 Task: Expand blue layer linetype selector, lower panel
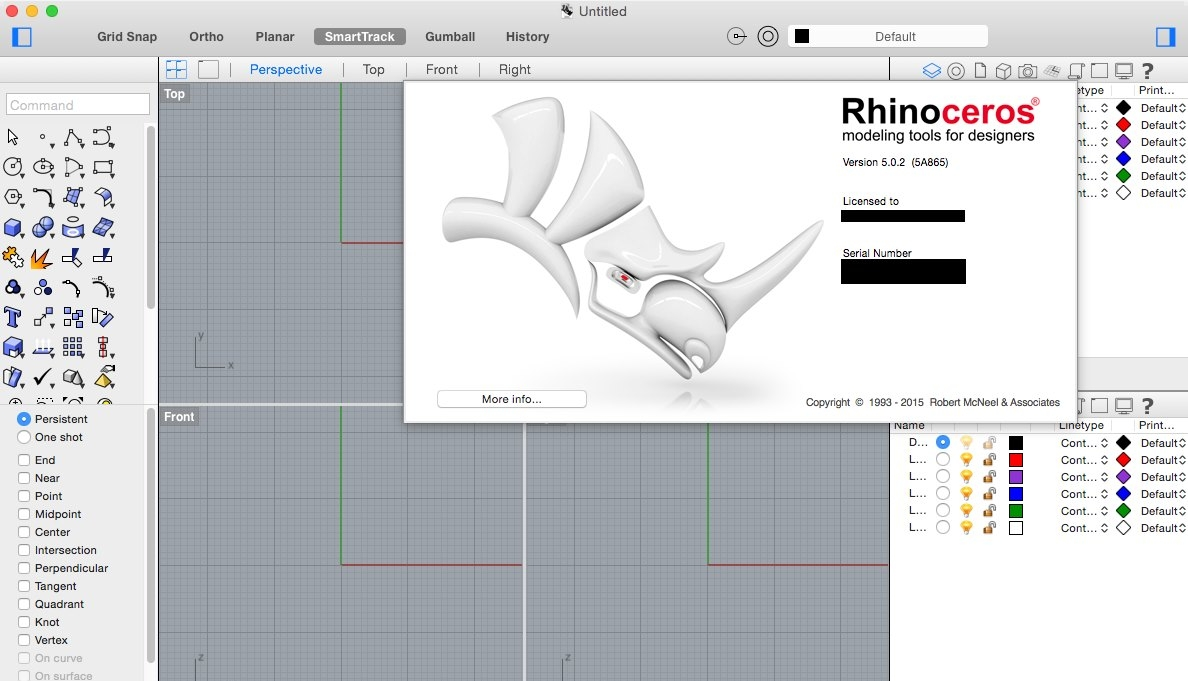coord(1084,494)
